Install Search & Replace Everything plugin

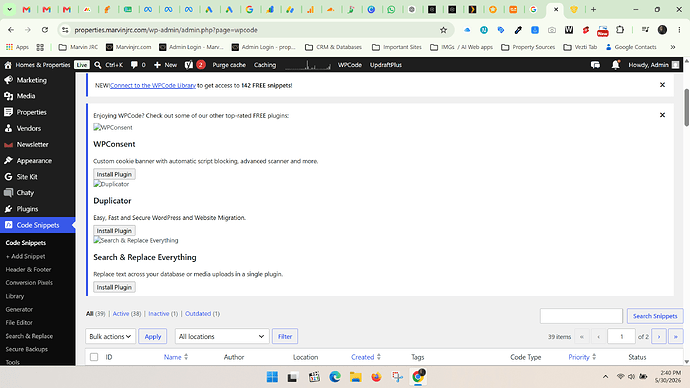tap(114, 287)
